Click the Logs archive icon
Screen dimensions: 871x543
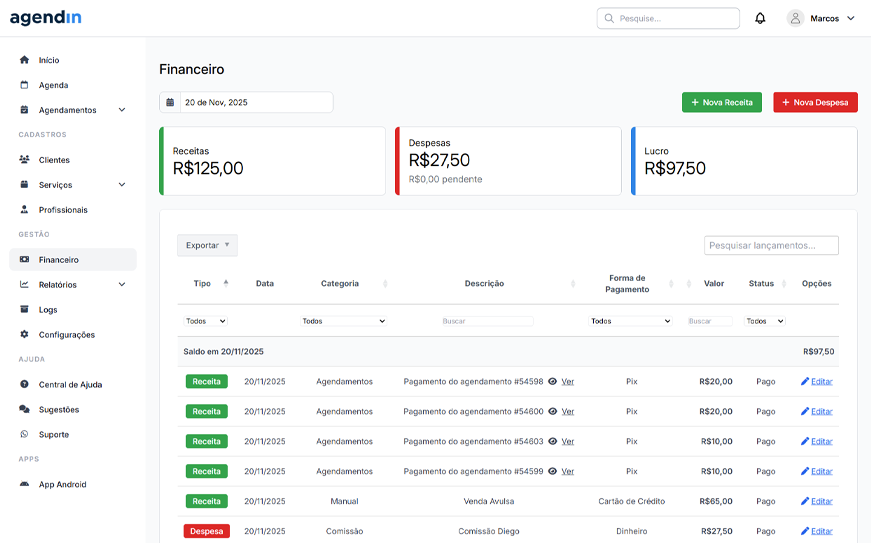tap(24, 309)
